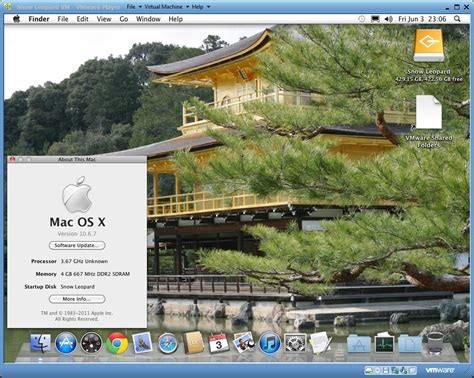Click the 4 GB 667 MHz DDR2 SDRAM text

[95, 274]
